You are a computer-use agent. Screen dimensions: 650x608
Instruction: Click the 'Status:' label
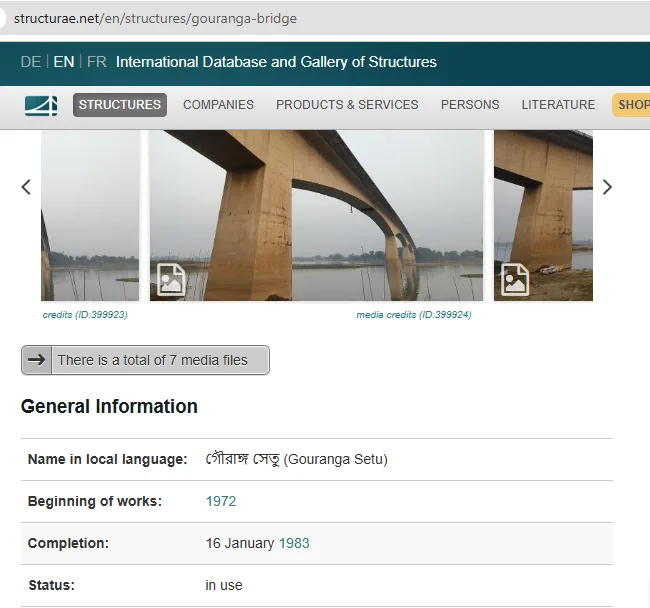51,585
